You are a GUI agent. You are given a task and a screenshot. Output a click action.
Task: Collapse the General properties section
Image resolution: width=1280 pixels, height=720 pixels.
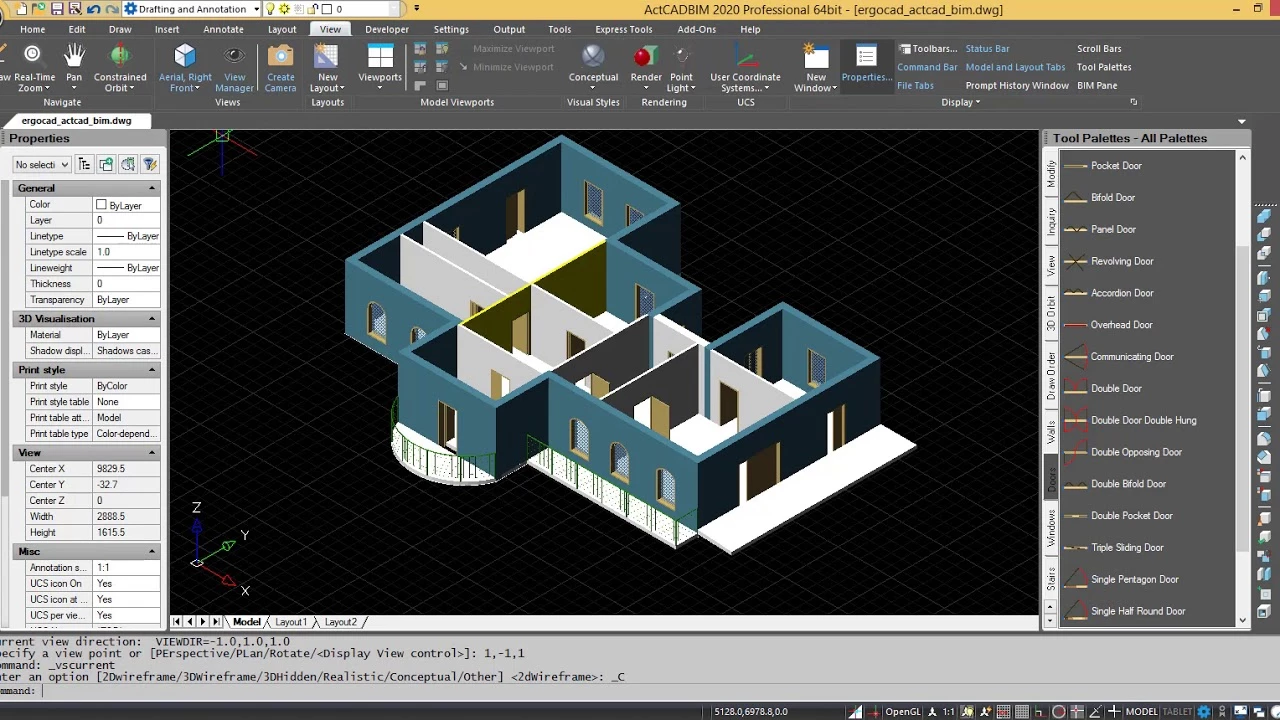pyautogui.click(x=152, y=188)
